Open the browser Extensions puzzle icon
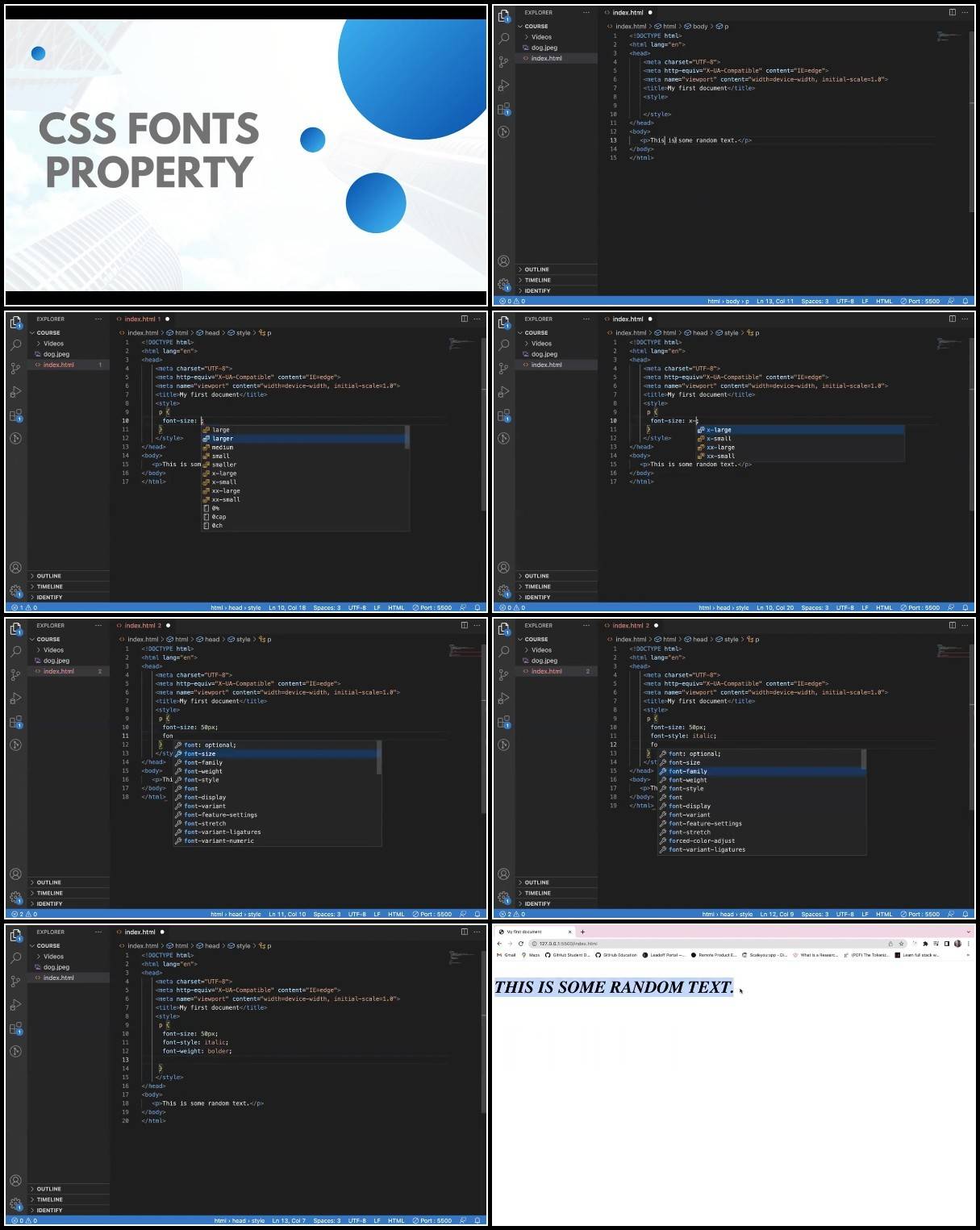This screenshot has width=980, height=1230. click(x=925, y=943)
